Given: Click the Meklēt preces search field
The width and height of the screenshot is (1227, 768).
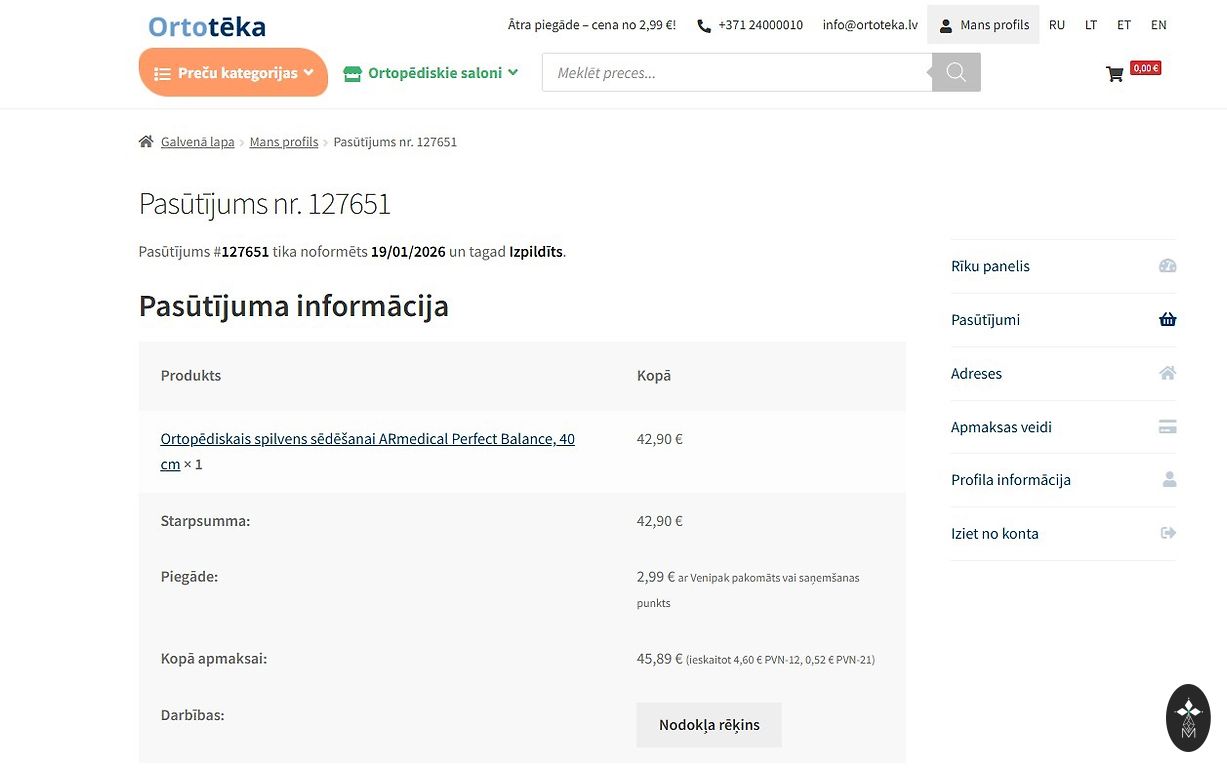Looking at the screenshot, I should (x=737, y=73).
